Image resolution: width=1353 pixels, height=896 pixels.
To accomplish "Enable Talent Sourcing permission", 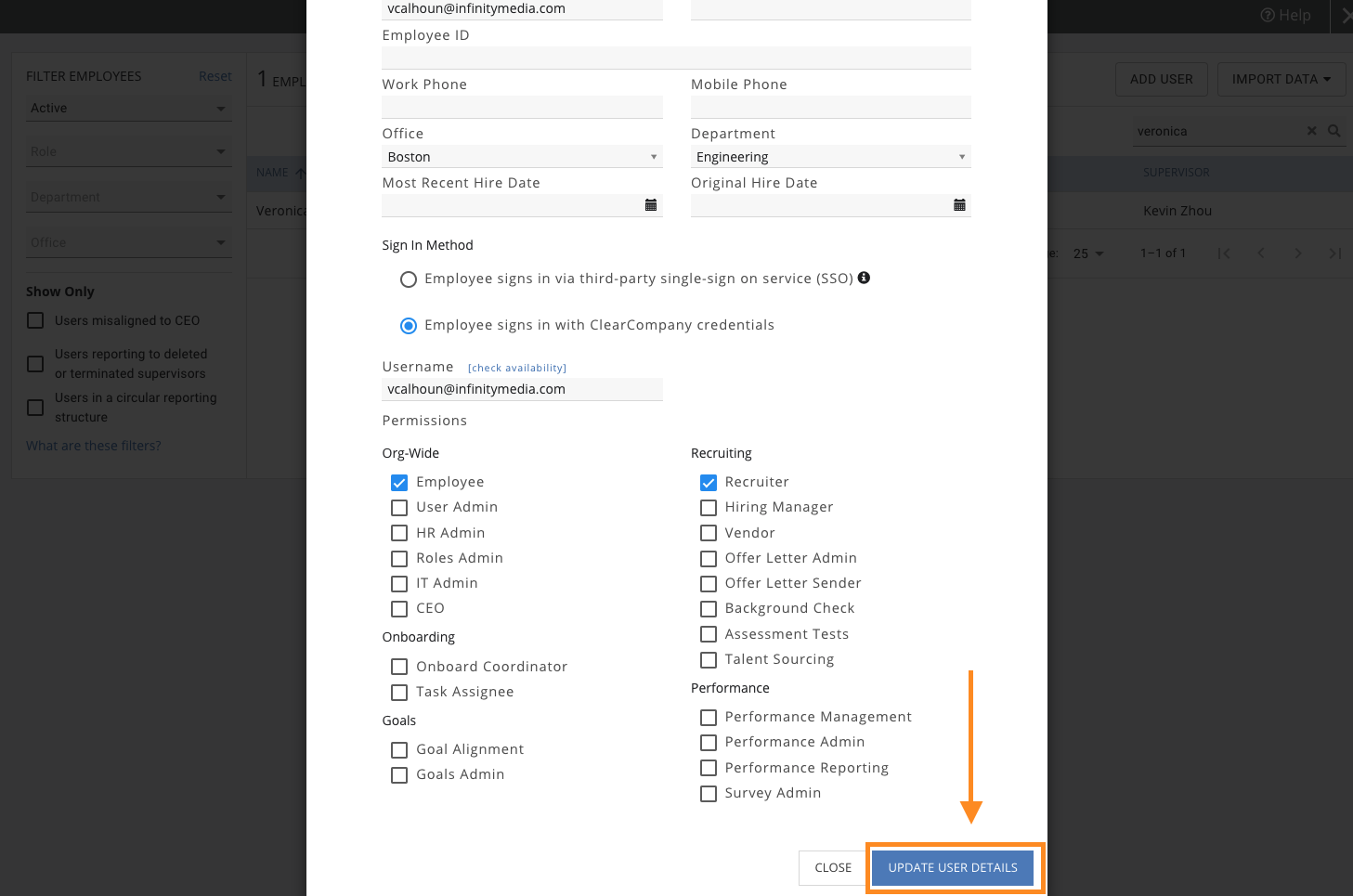I will [x=709, y=660].
